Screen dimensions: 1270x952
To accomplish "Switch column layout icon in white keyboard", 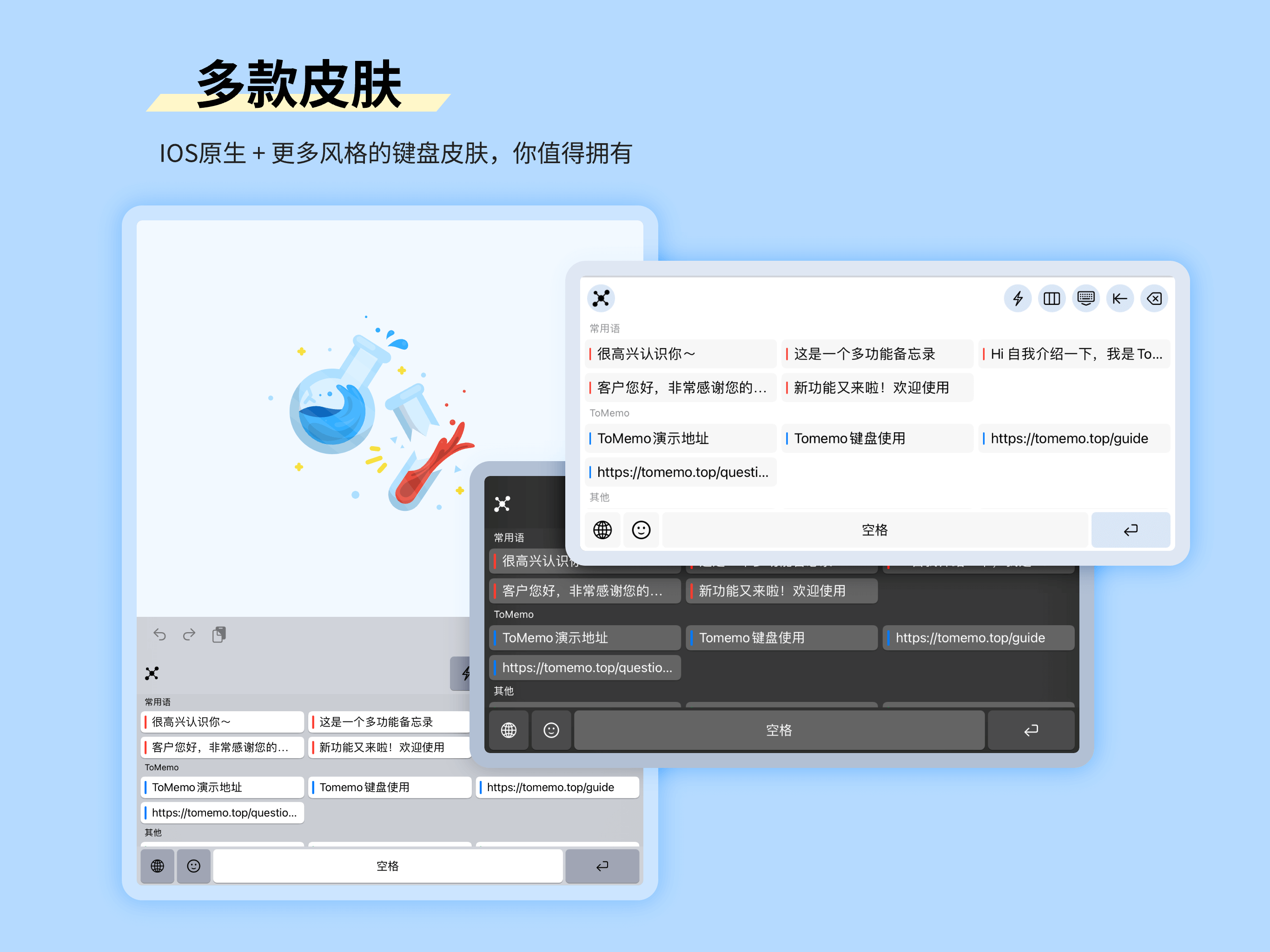I will click(x=1051, y=298).
